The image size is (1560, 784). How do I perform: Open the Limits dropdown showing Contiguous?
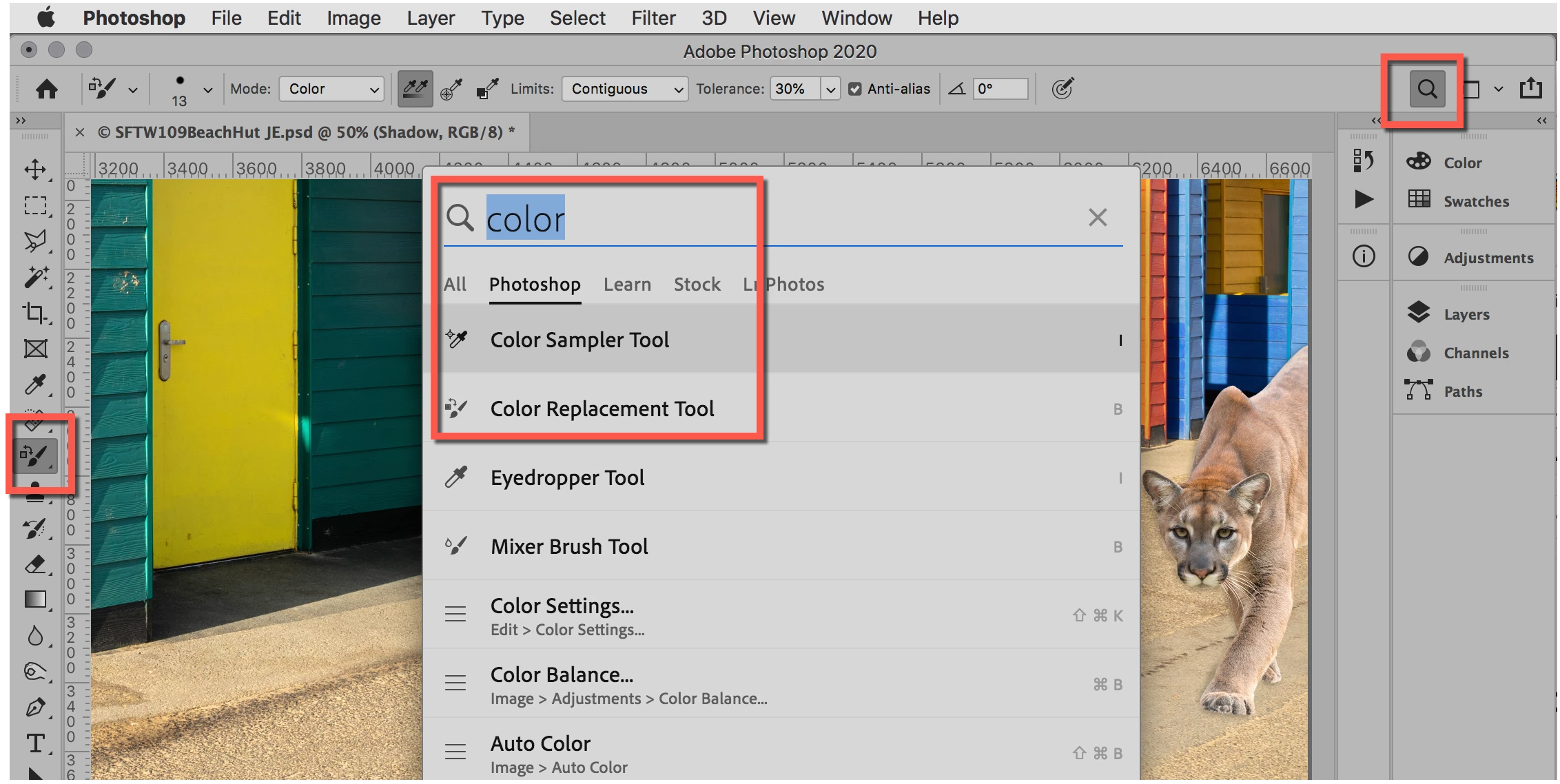tap(624, 89)
